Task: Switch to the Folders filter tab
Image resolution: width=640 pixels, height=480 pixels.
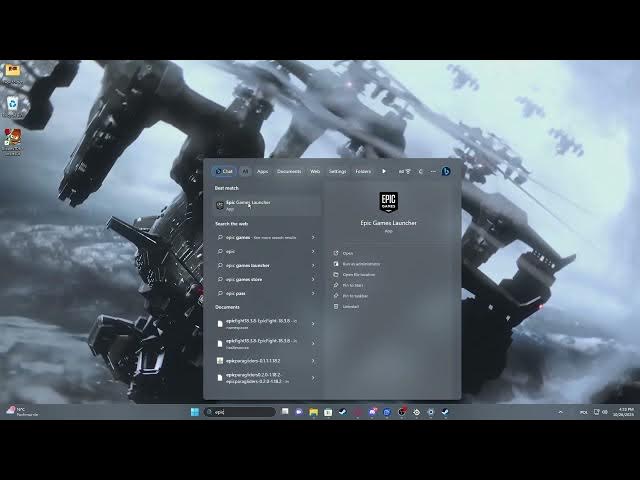Action: [363, 171]
